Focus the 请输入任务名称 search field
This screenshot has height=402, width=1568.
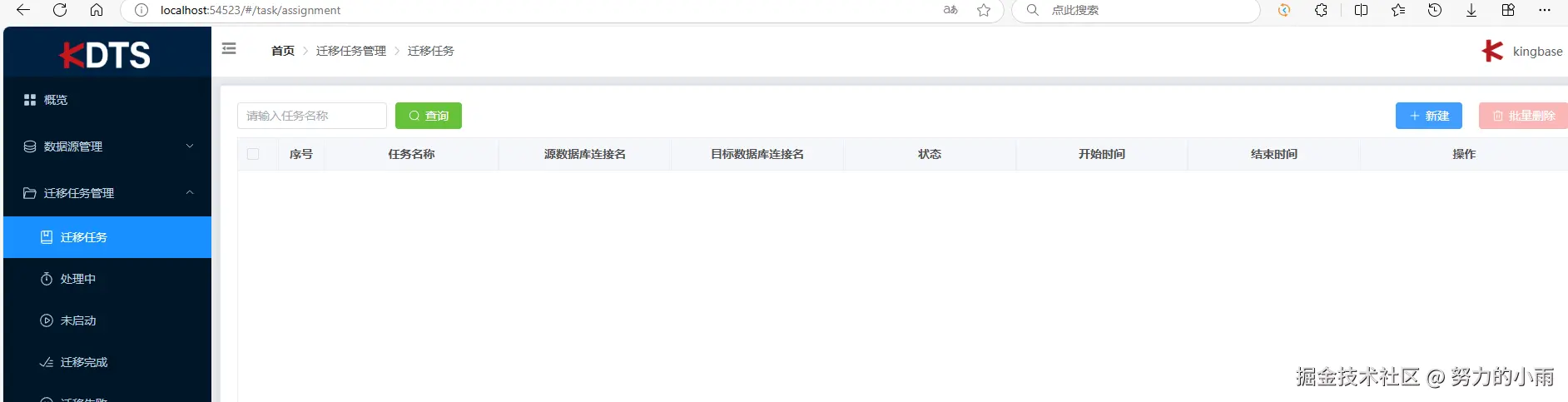[312, 116]
